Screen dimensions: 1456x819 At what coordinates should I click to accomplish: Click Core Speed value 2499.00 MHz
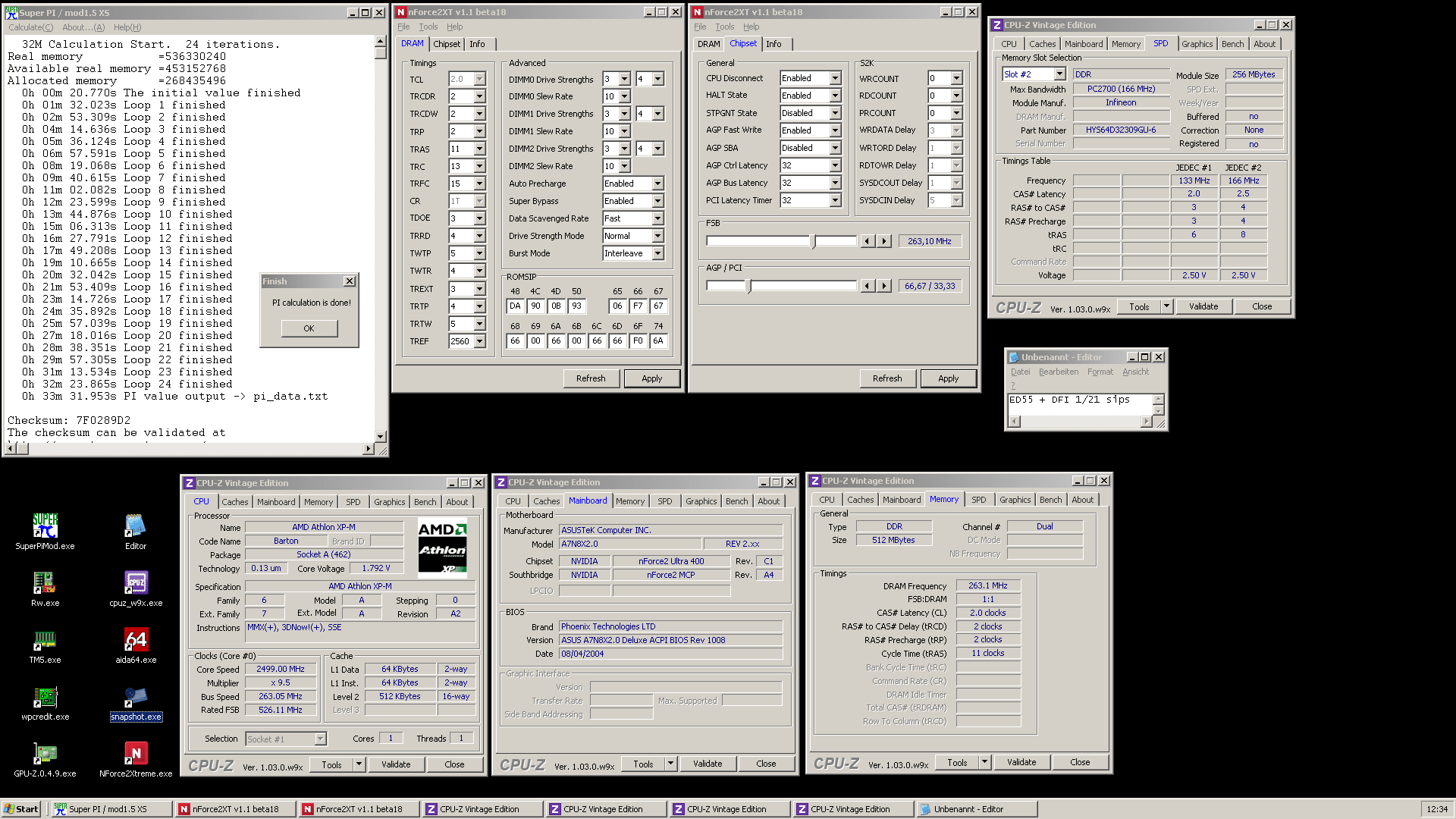(281, 669)
